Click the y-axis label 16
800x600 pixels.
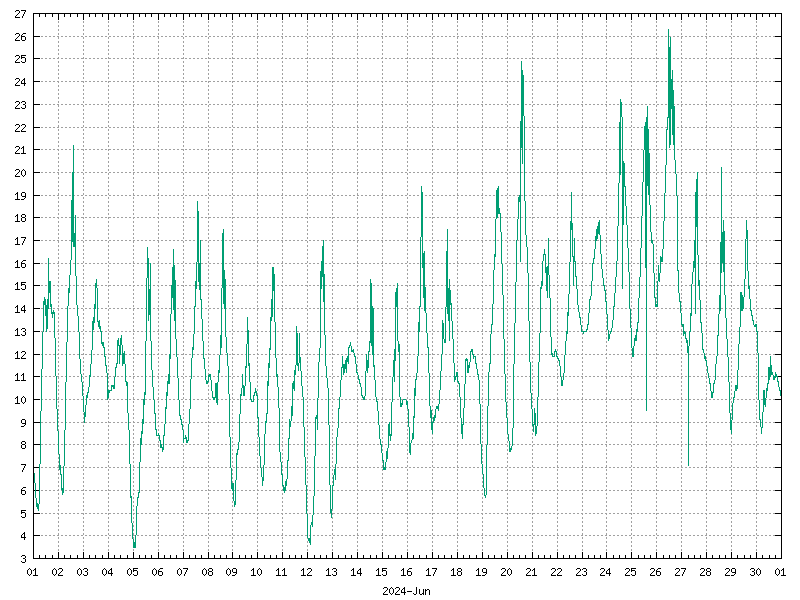(20, 264)
